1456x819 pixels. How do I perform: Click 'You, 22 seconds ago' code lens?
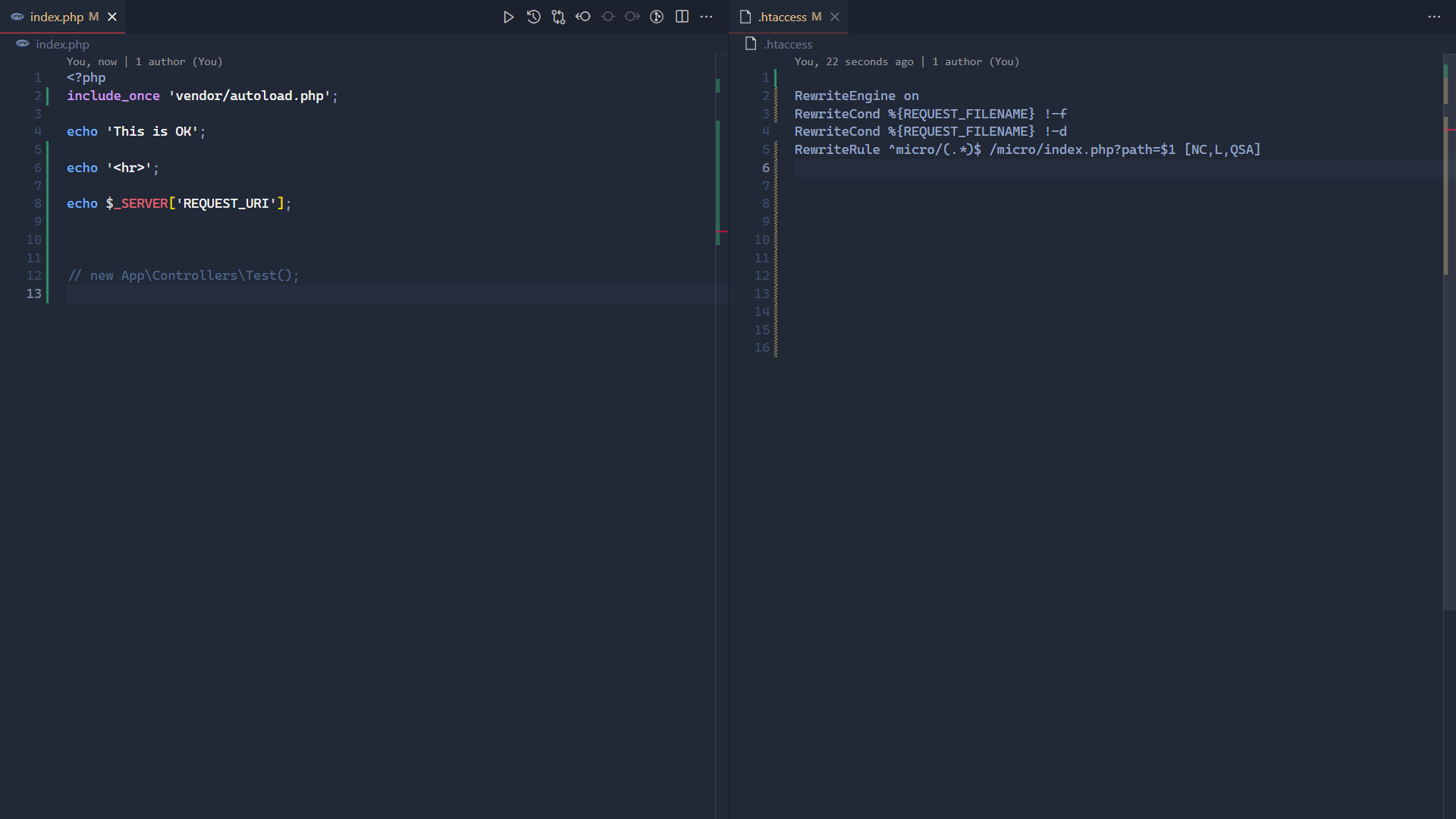854,61
